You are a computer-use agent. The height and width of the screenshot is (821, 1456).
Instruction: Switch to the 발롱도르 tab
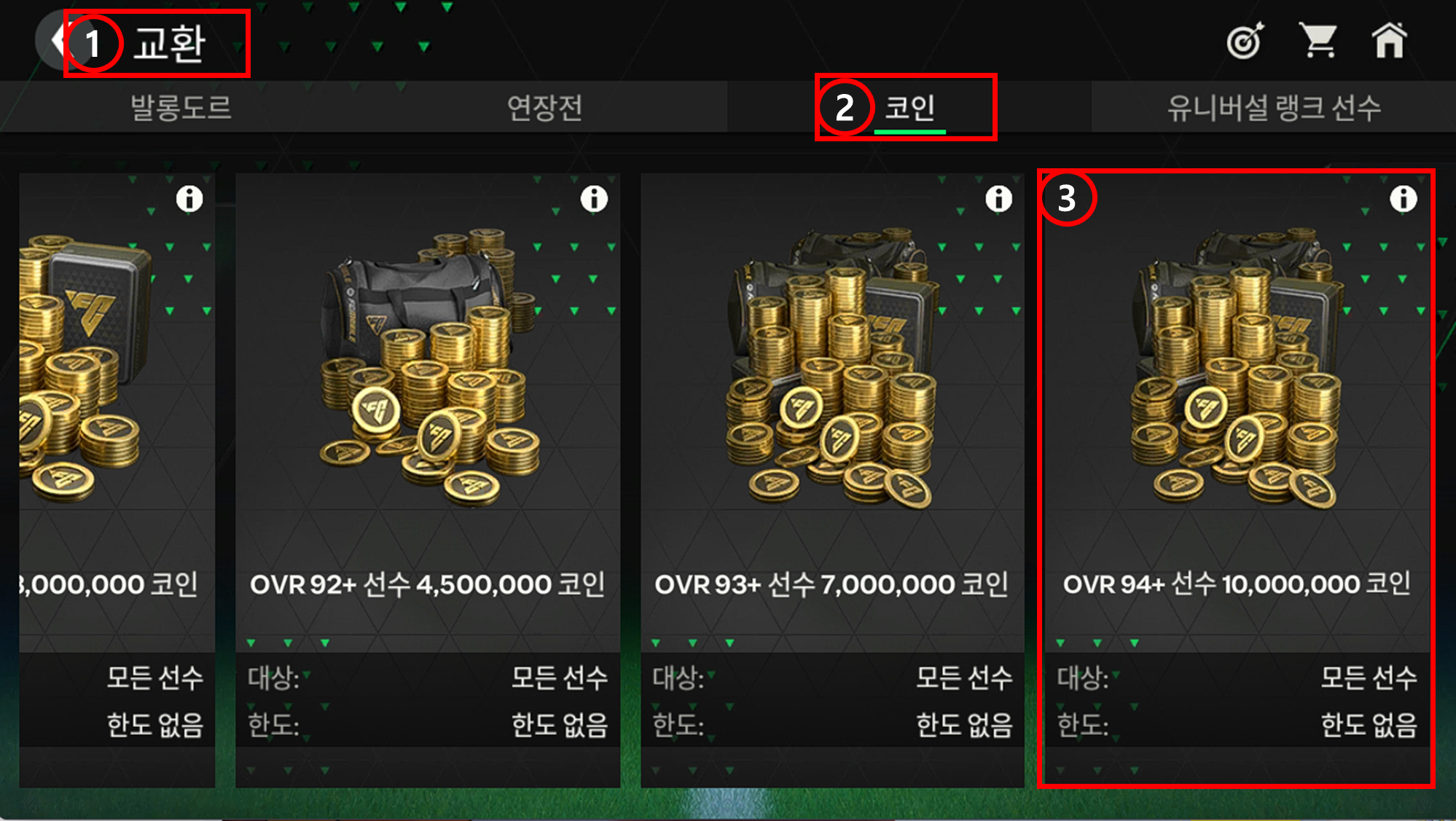click(x=181, y=107)
